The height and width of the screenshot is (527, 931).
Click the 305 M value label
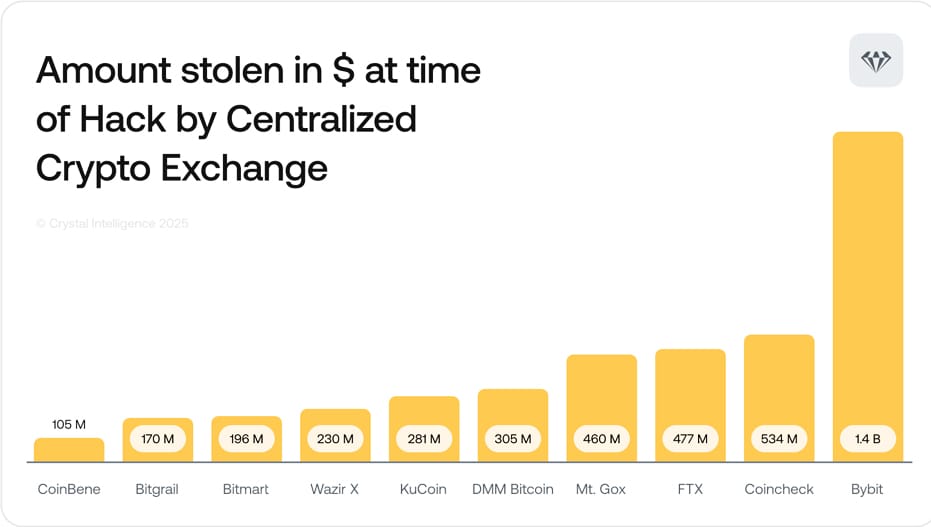coord(512,438)
